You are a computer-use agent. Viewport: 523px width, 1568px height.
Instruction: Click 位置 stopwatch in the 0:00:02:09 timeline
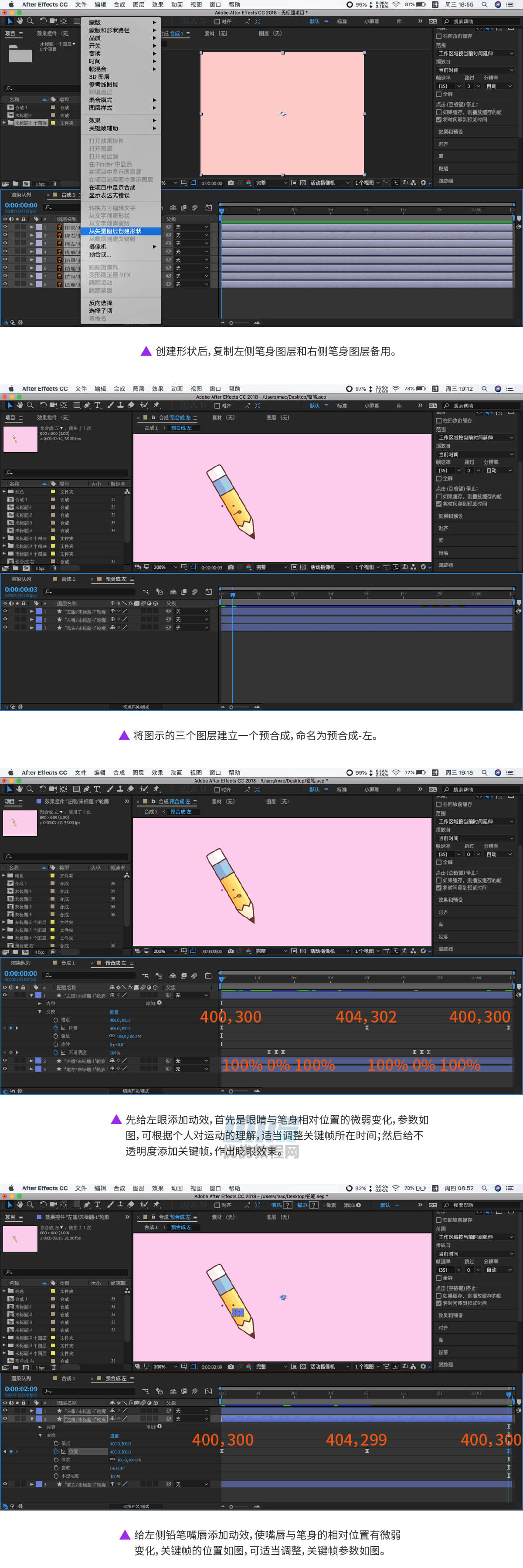(x=56, y=1451)
